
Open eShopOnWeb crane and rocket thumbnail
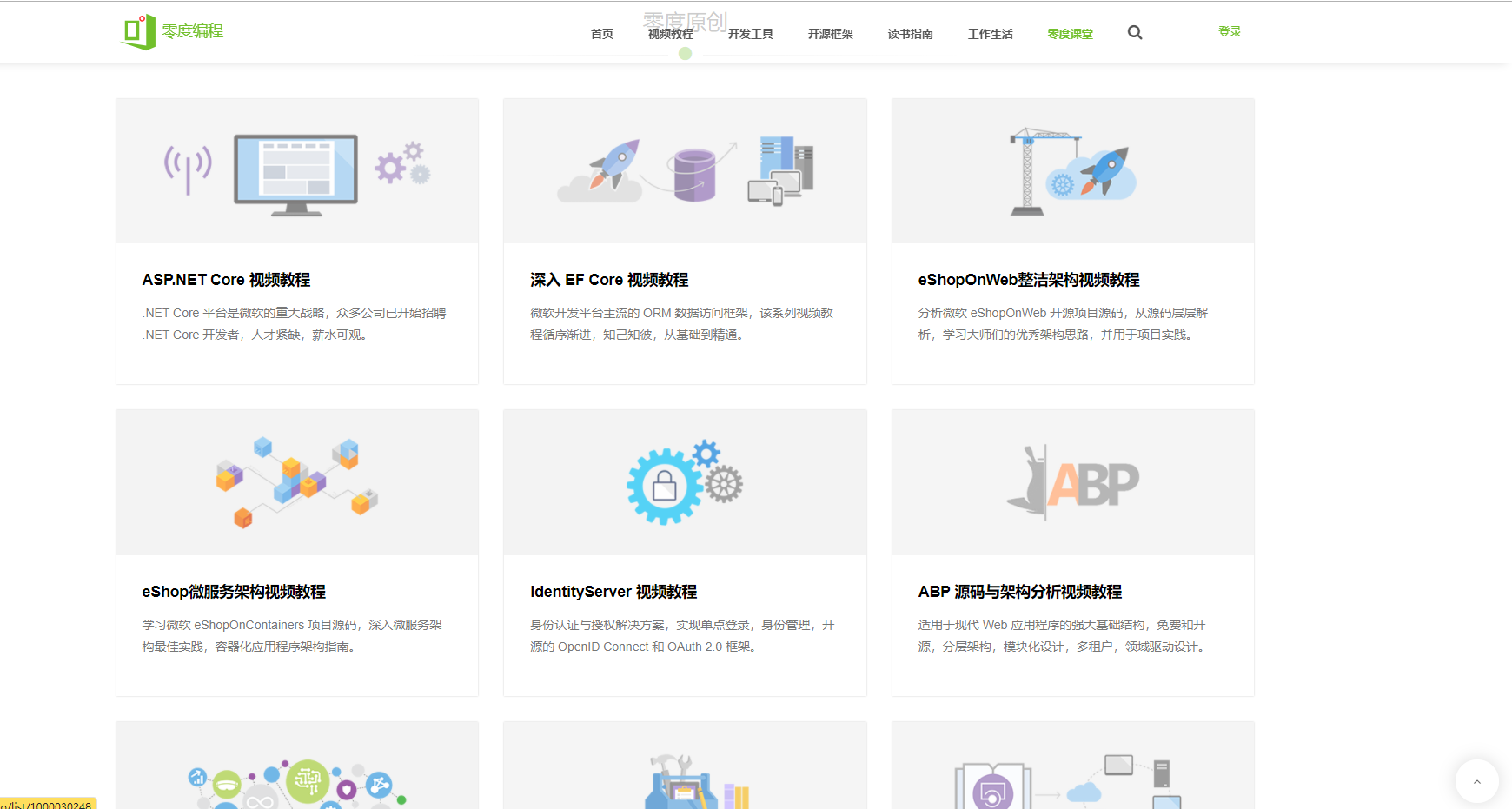tap(1073, 171)
